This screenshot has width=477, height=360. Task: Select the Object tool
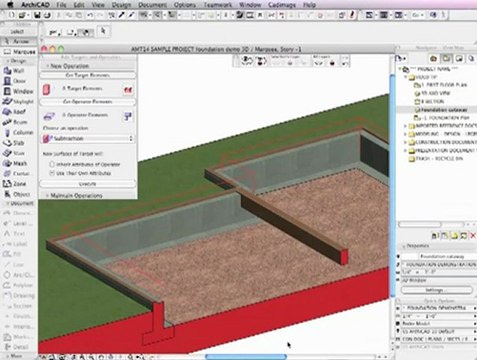coord(17,194)
